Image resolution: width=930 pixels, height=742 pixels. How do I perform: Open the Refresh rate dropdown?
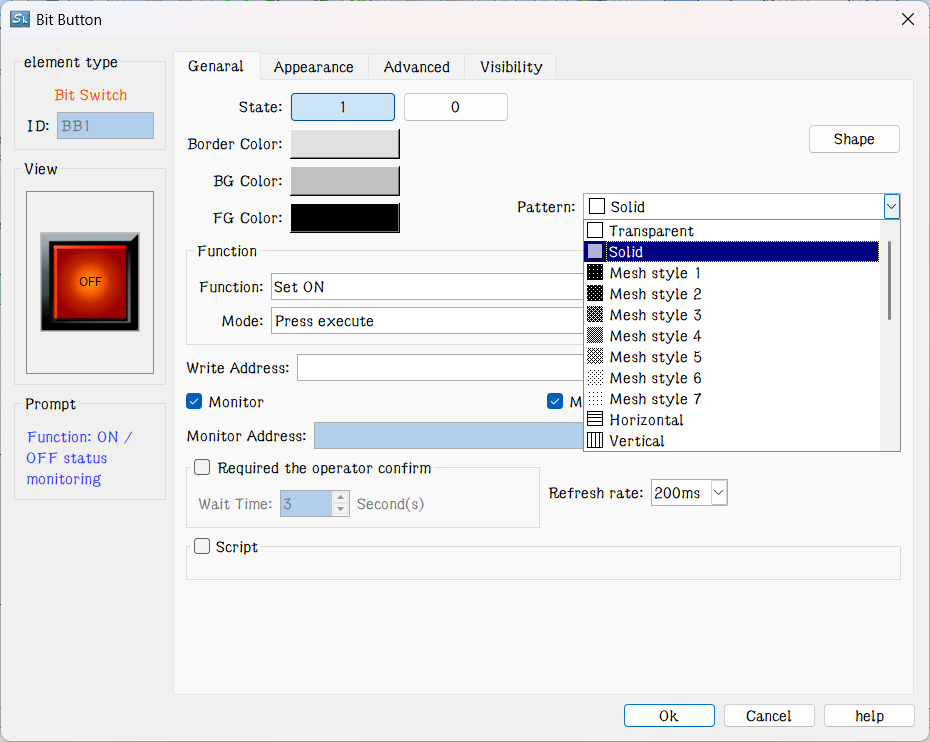(x=718, y=493)
